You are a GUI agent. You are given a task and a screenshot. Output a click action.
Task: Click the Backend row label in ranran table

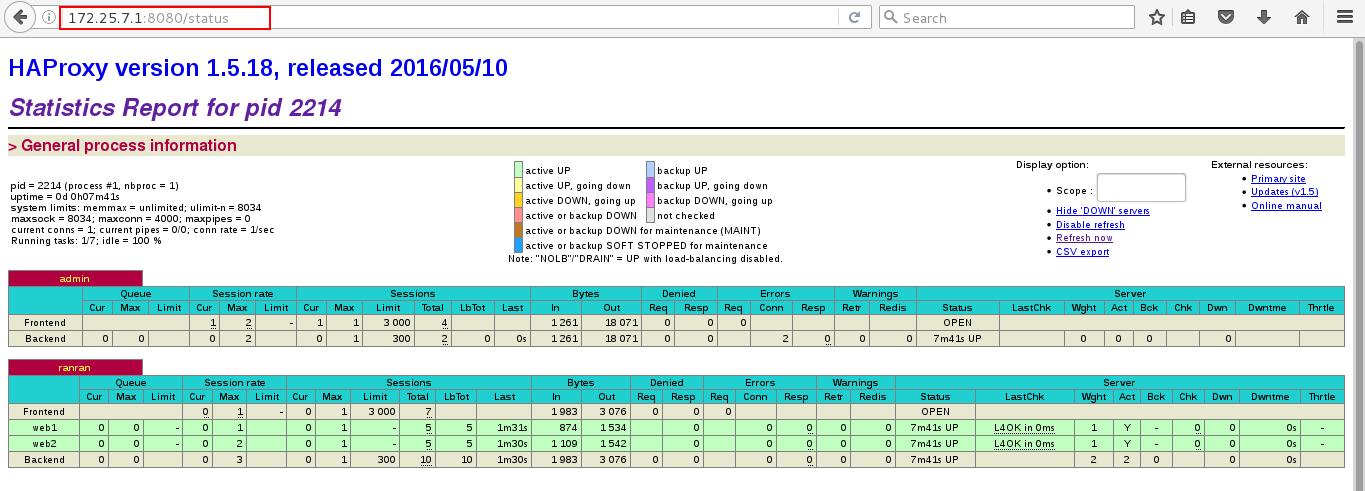[45, 459]
